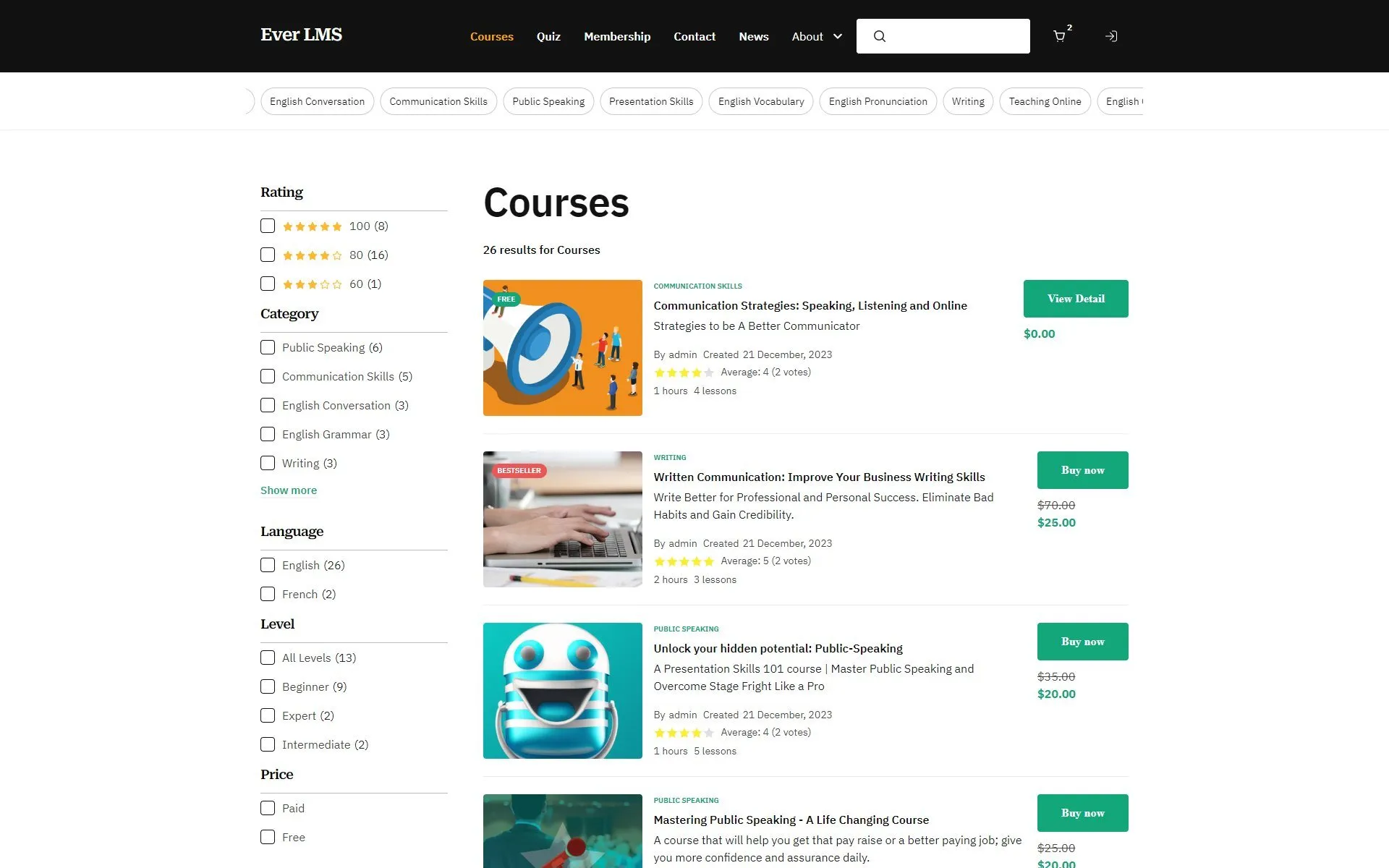Click the WRITING category label above course

670,457
